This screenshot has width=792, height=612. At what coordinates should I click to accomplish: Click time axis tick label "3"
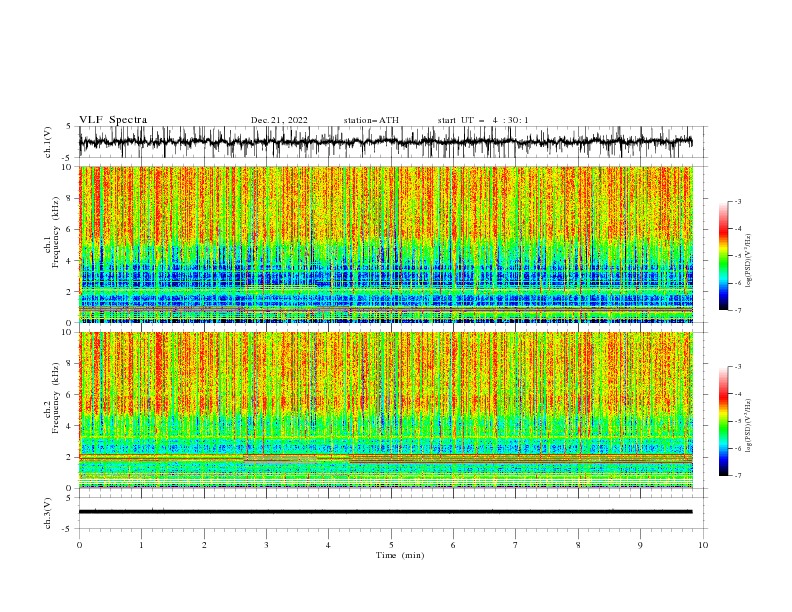tap(266, 545)
